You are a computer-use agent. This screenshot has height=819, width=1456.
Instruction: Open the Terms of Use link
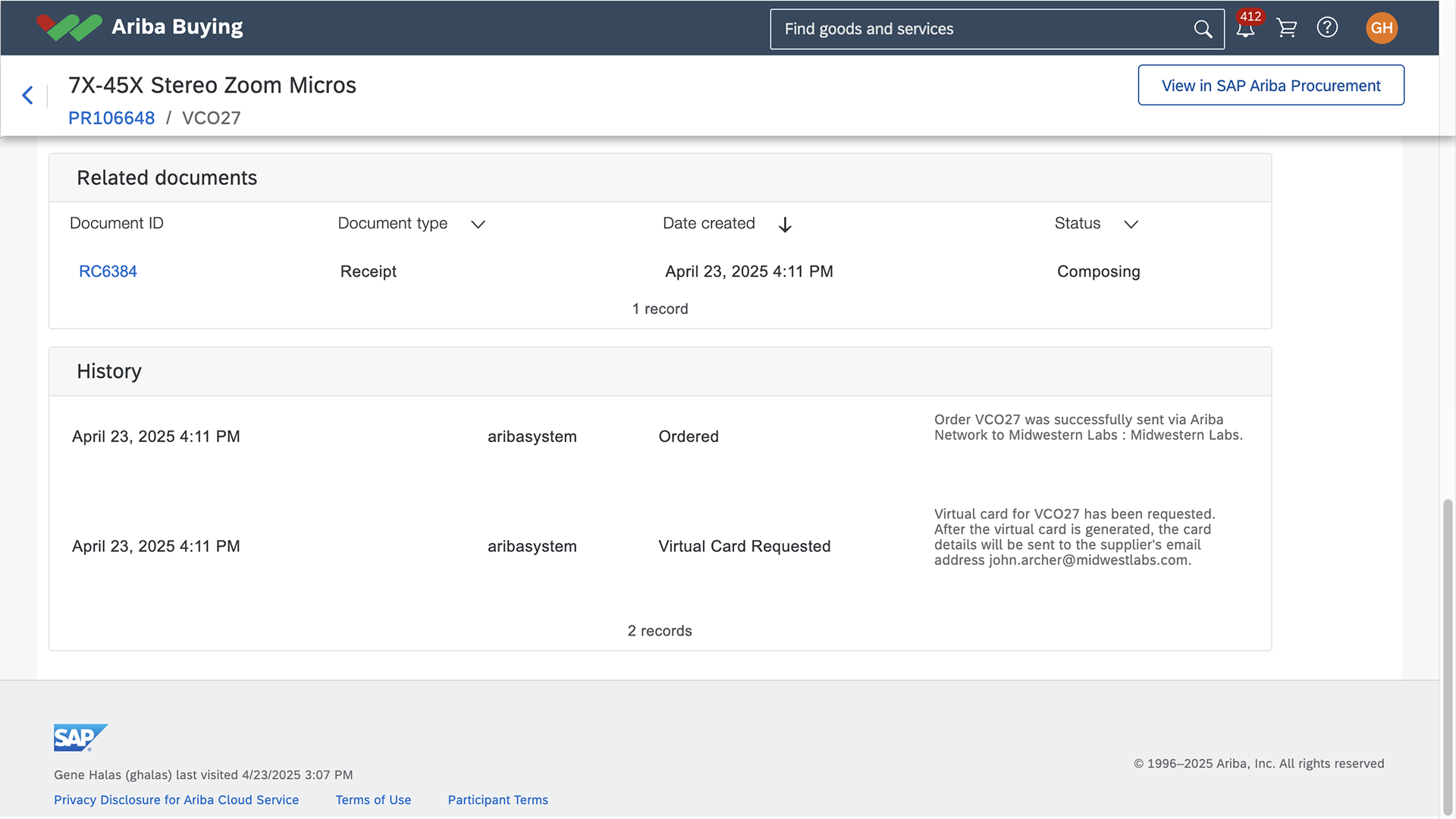coord(373,800)
